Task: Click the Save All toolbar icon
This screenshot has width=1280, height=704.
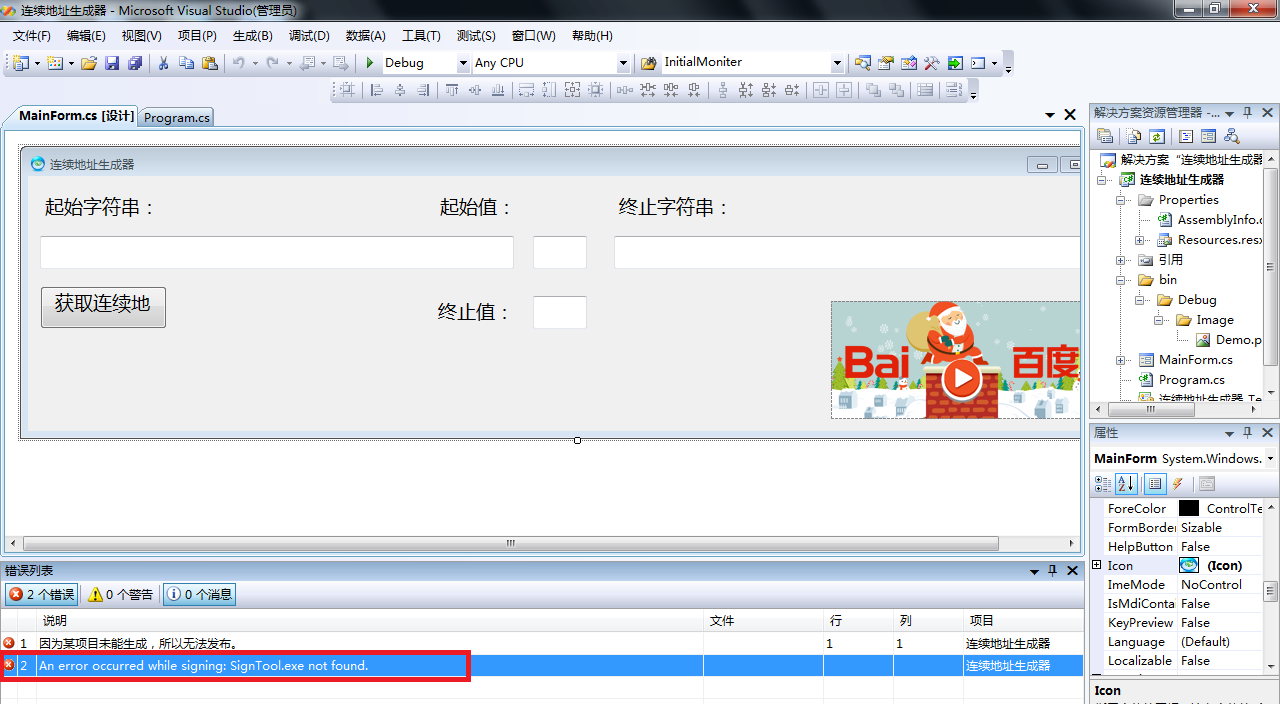Action: (134, 63)
